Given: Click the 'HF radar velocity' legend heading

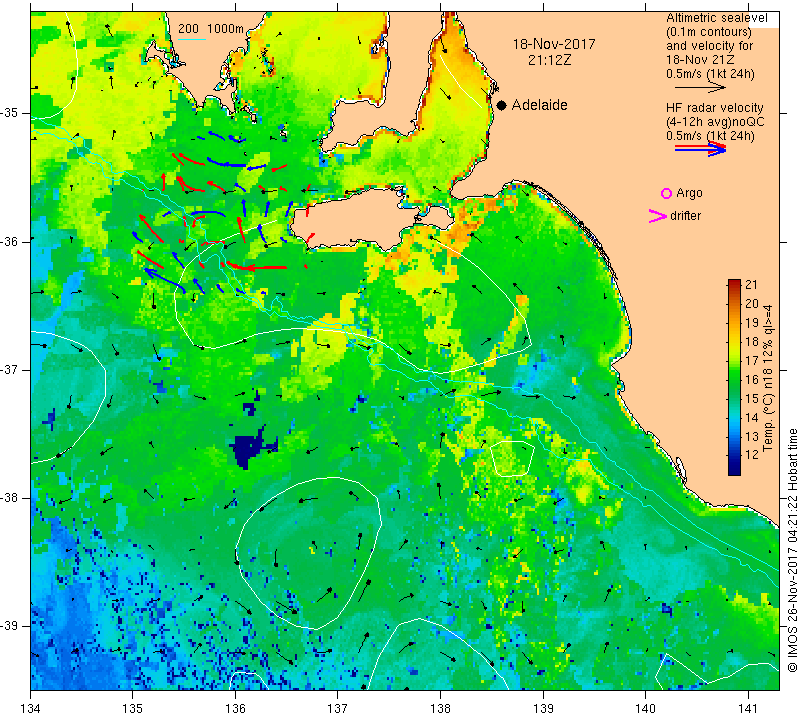Looking at the screenshot, I should 714,108.
